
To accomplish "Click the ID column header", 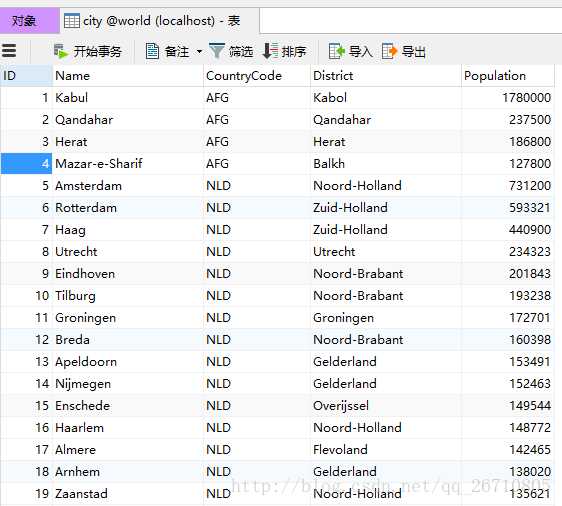I will 26,76.
